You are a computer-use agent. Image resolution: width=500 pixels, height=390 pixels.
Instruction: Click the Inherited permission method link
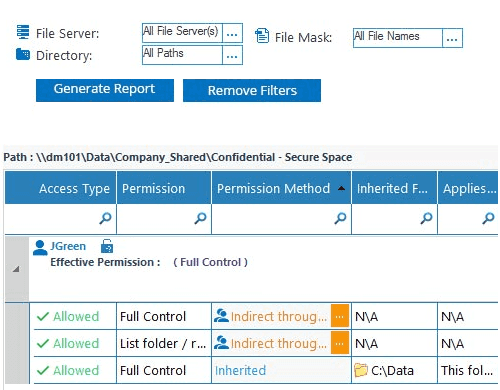tap(240, 370)
